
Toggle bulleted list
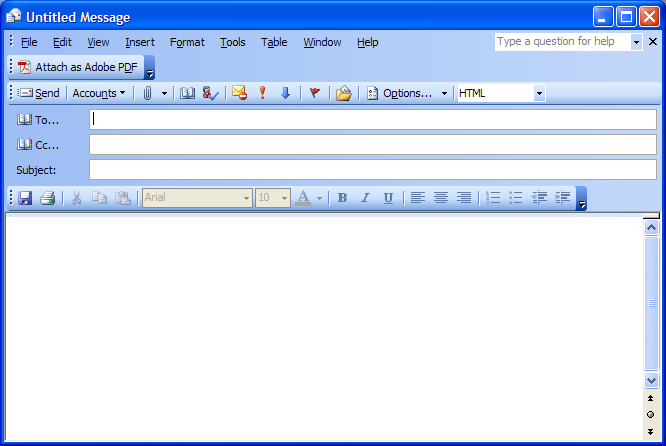click(516, 198)
